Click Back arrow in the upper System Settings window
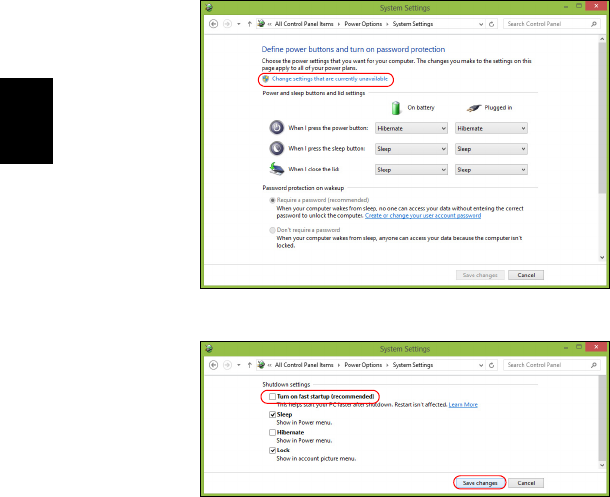 click(x=213, y=24)
